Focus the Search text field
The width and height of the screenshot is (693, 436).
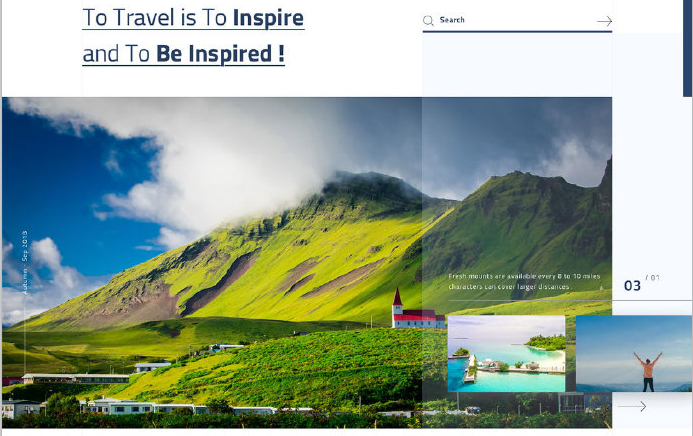pos(515,20)
